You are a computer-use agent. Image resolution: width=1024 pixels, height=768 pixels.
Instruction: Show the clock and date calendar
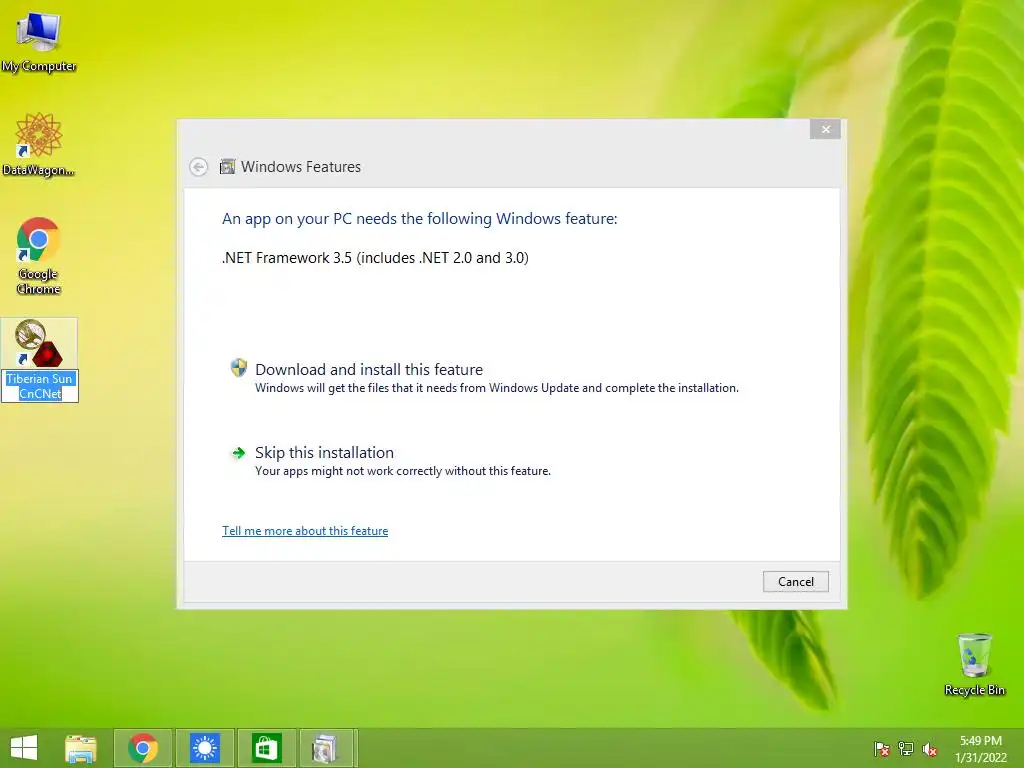coord(981,749)
